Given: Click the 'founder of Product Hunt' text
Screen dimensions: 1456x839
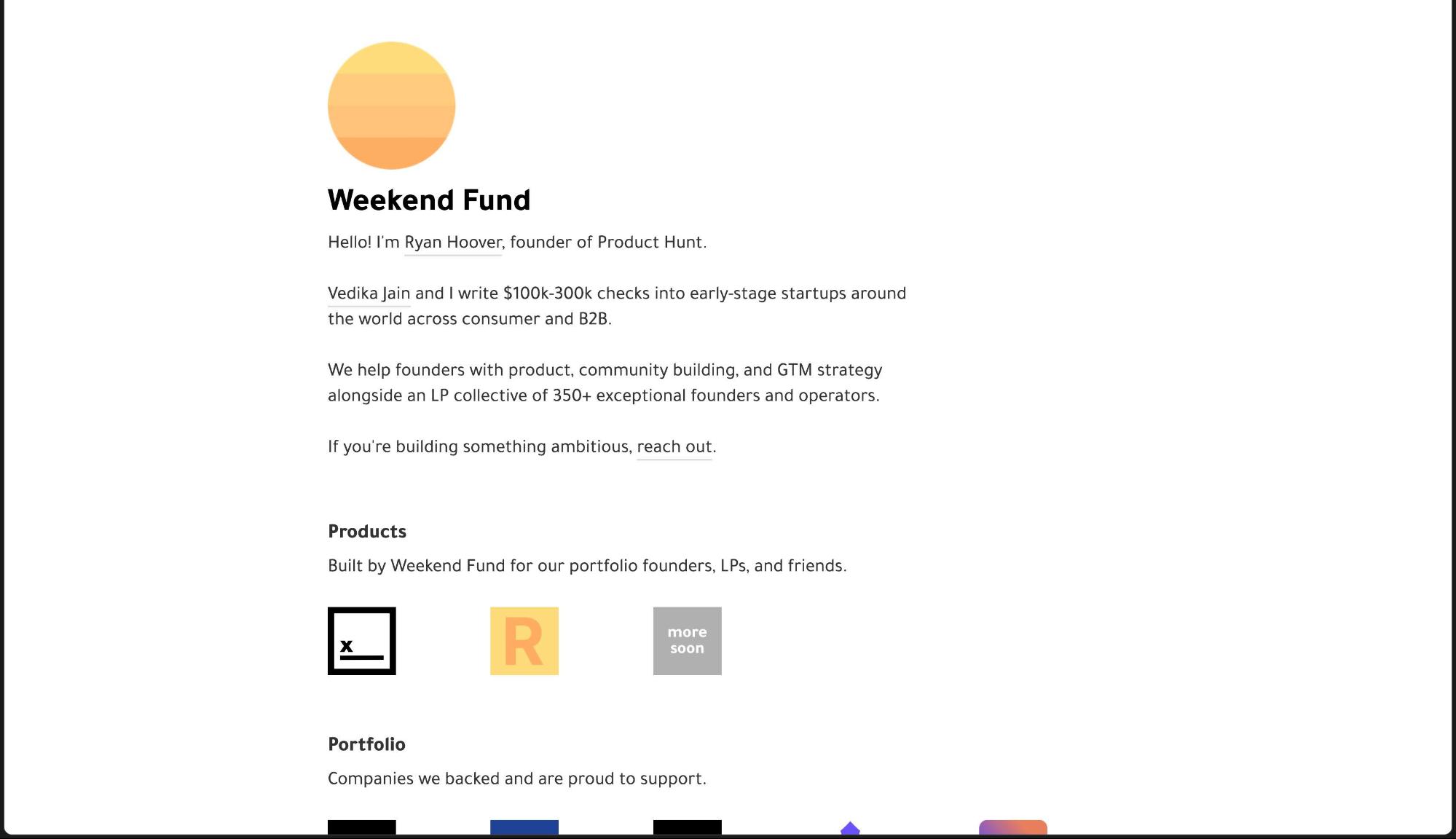Looking at the screenshot, I should [x=608, y=241].
